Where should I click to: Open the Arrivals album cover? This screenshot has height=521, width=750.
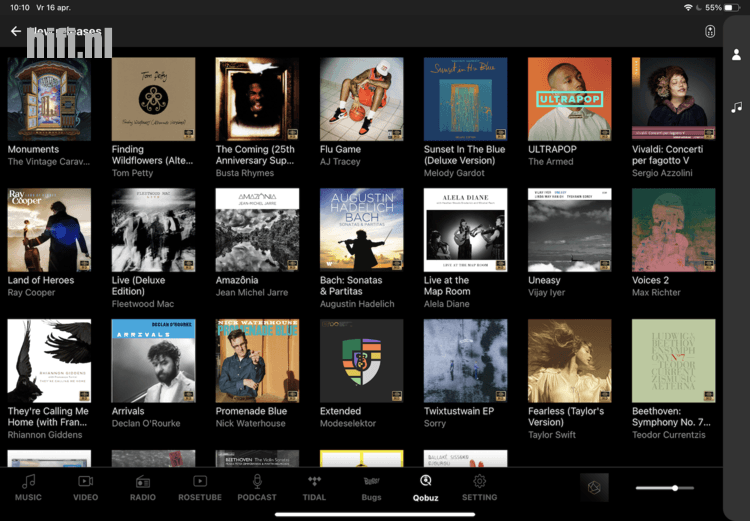(153, 361)
